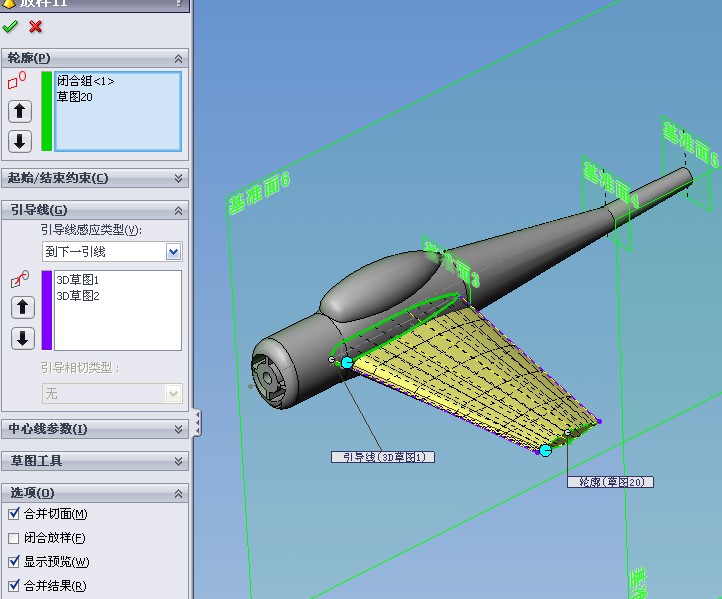Select 3D草图1 in guide curve list
The image size is (722, 599).
click(x=77, y=279)
